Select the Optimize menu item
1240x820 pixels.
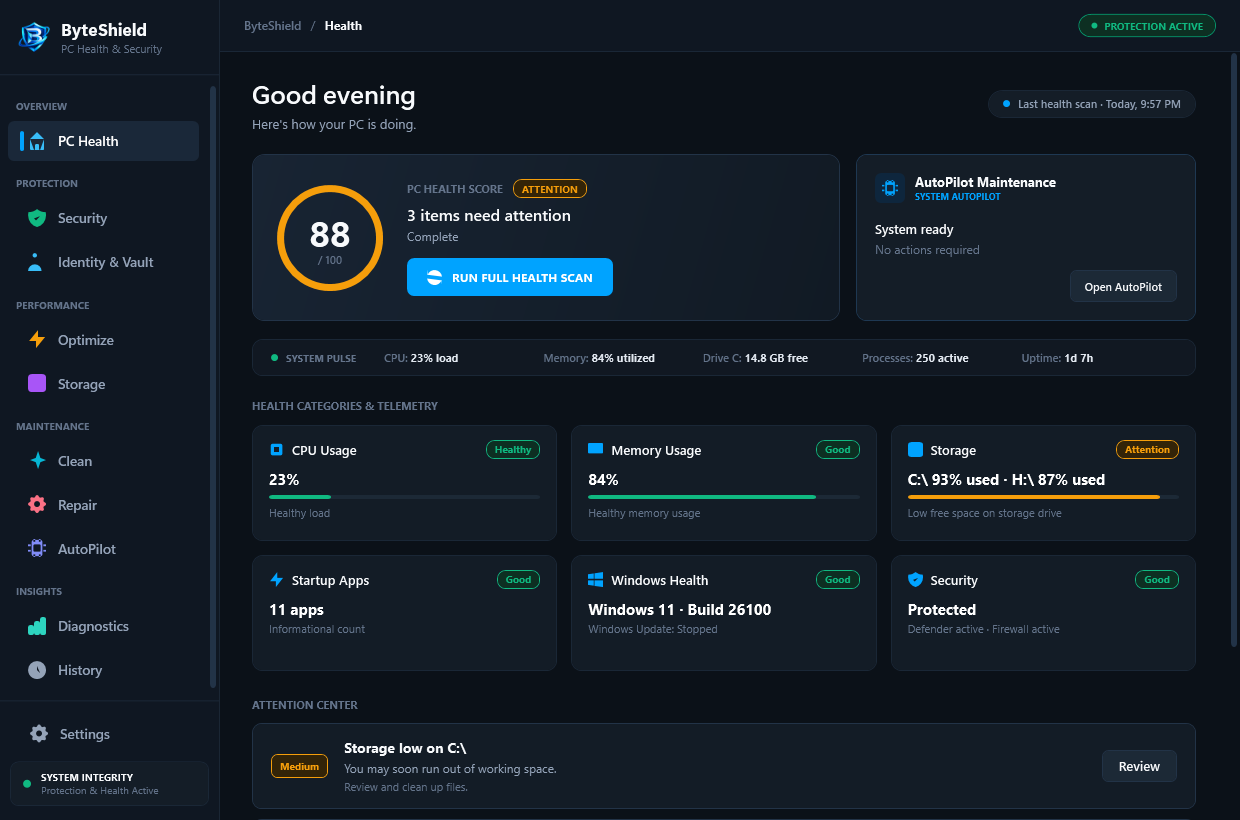tap(104, 340)
